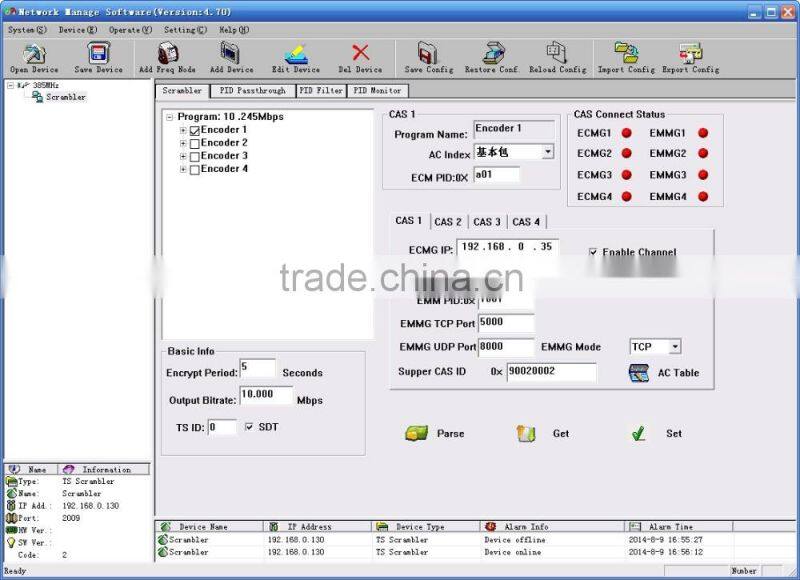Toggle the Enable Channel checkbox
This screenshot has width=800, height=580.
593,252
